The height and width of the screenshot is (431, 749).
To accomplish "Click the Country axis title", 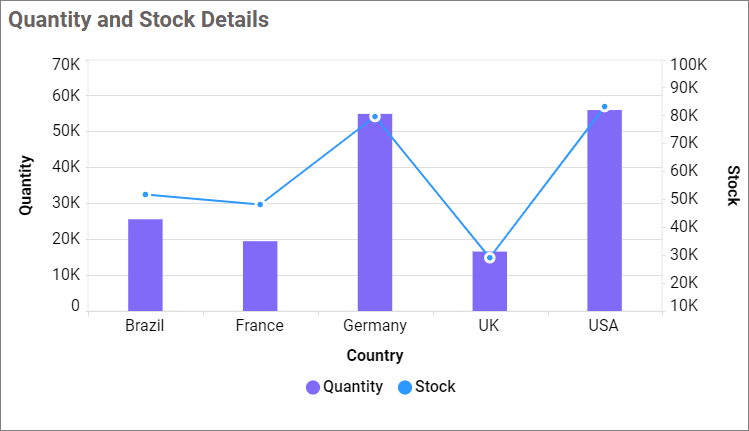I will click(375, 355).
